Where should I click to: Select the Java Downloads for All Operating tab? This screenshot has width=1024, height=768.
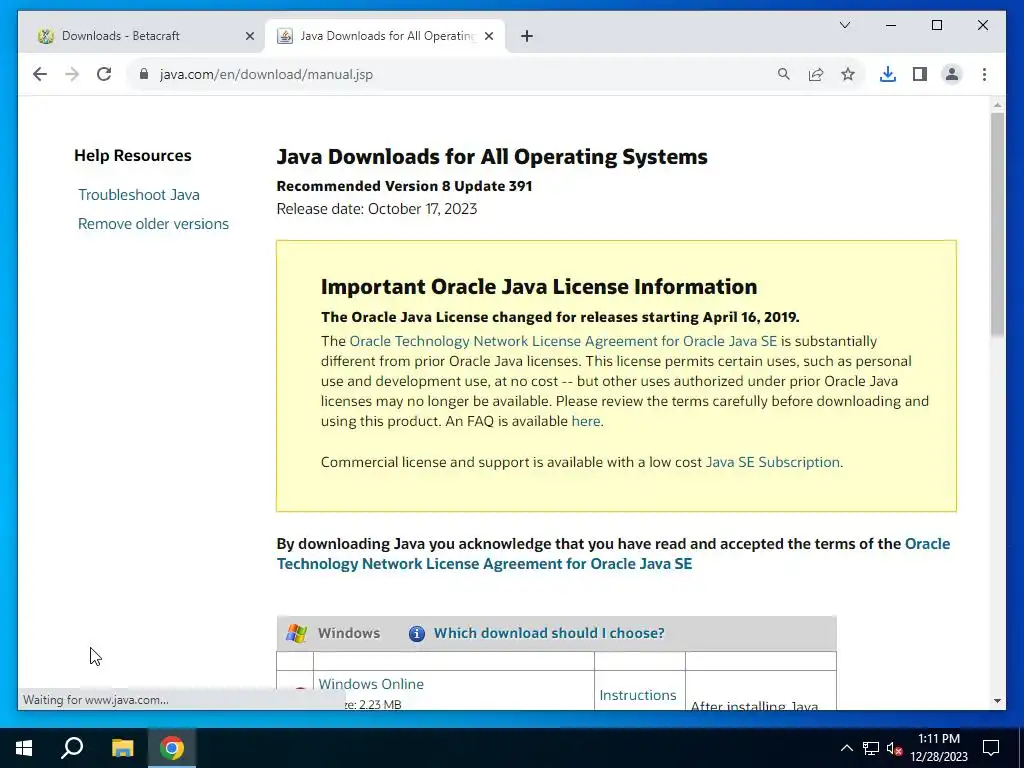click(x=385, y=36)
